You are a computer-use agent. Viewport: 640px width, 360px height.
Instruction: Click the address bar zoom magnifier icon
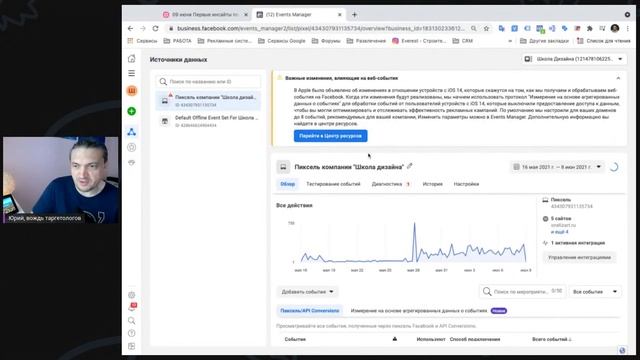point(473,29)
